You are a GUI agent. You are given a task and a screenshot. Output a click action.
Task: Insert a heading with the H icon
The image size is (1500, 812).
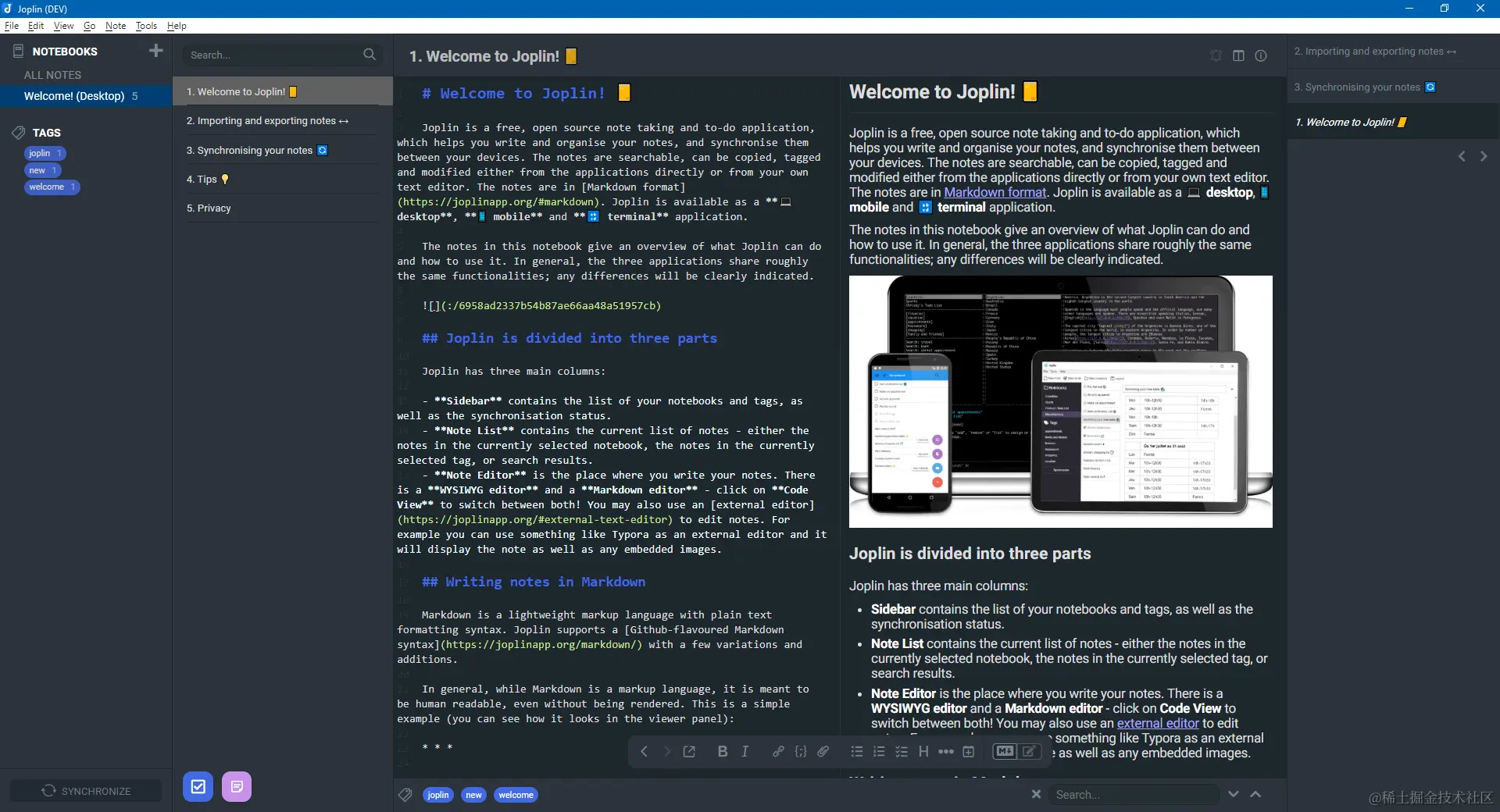pyautogui.click(x=923, y=751)
